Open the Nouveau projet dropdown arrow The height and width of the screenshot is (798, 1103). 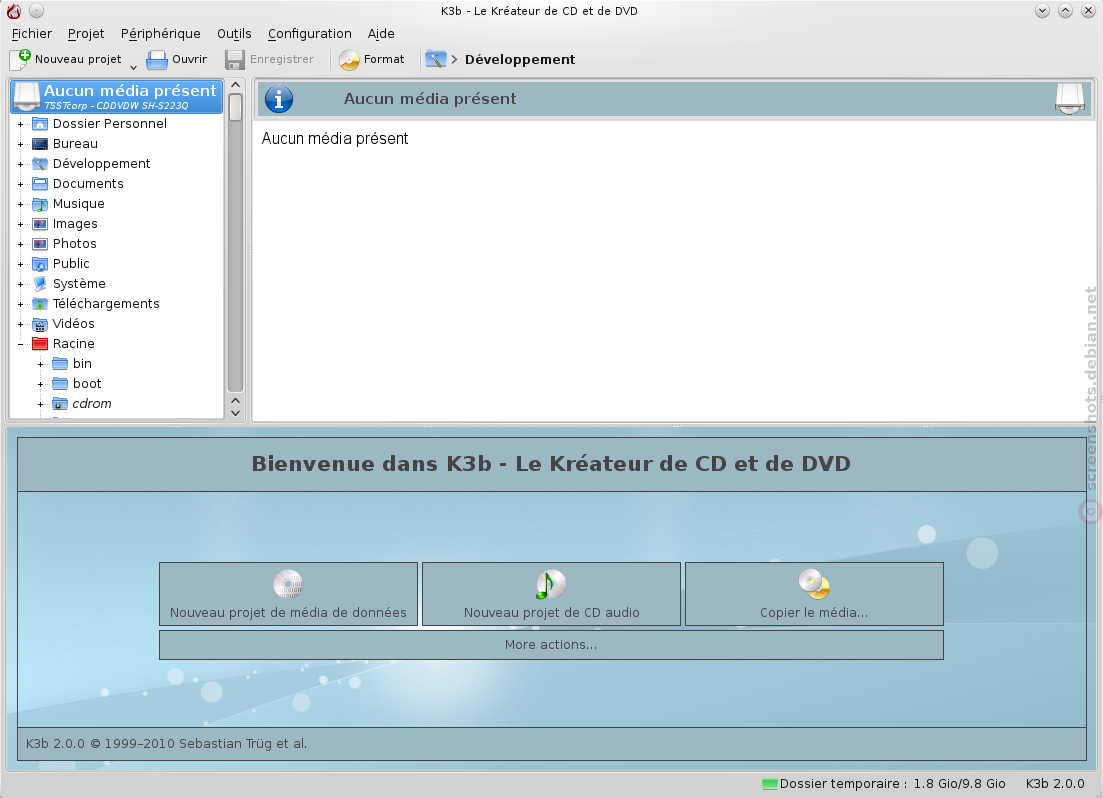tap(133, 67)
